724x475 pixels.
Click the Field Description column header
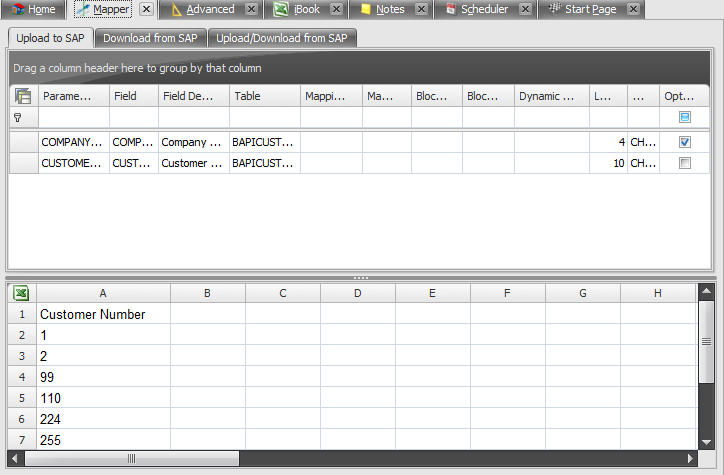click(193, 97)
